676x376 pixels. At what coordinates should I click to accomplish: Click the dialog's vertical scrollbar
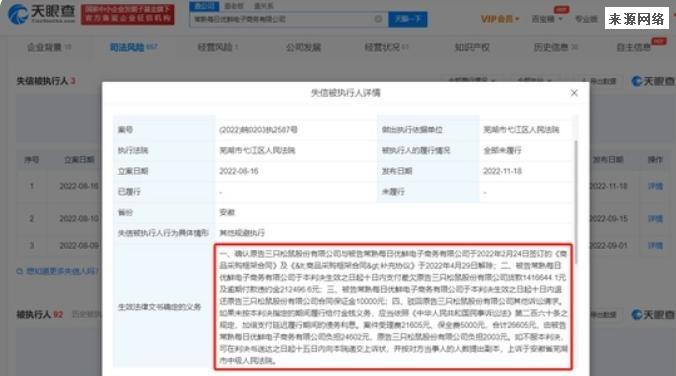point(576,201)
